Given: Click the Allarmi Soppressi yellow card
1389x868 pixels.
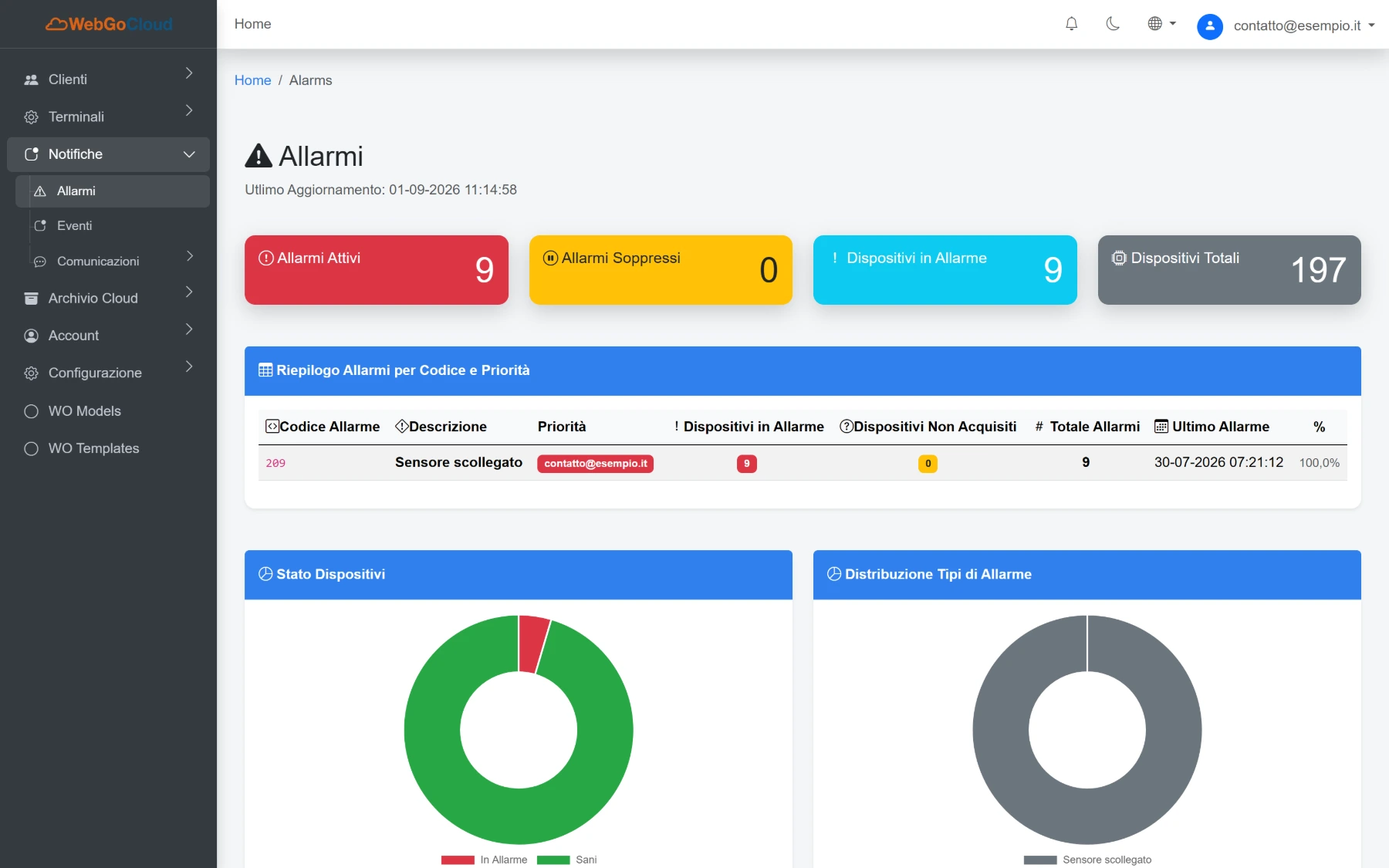Looking at the screenshot, I should coord(661,270).
